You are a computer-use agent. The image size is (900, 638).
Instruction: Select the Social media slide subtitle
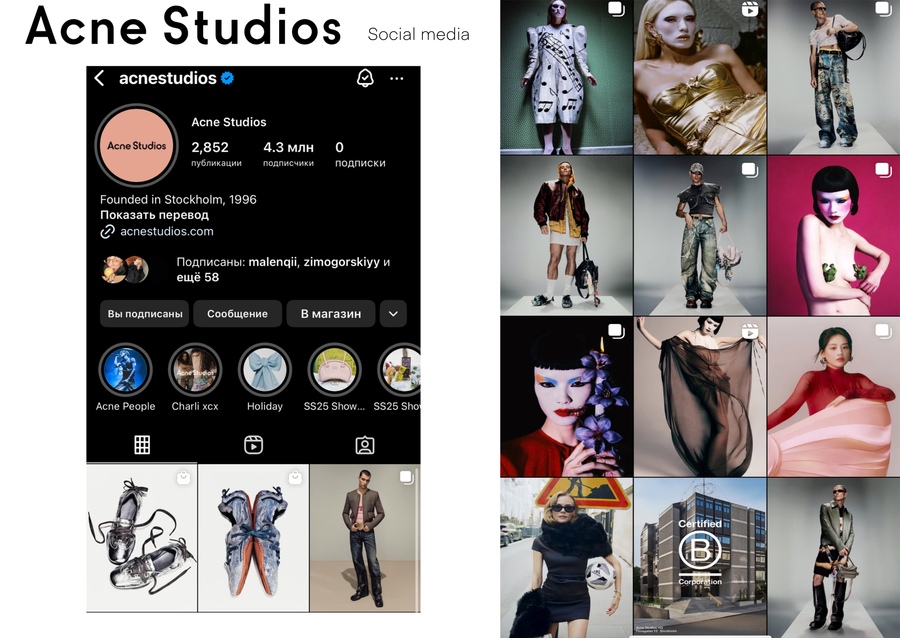pos(418,34)
